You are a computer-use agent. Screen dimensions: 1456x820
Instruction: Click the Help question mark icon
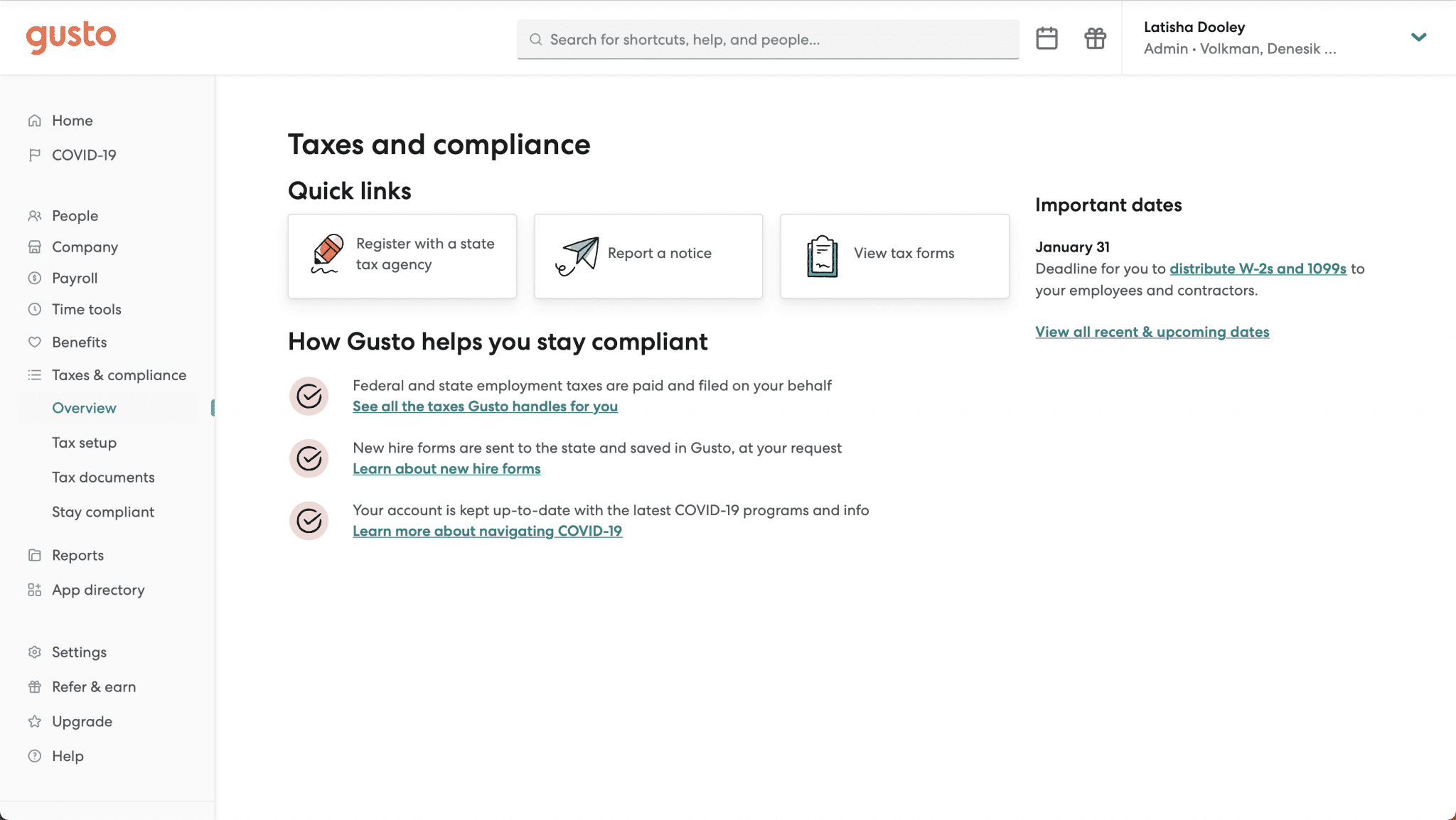[35, 756]
